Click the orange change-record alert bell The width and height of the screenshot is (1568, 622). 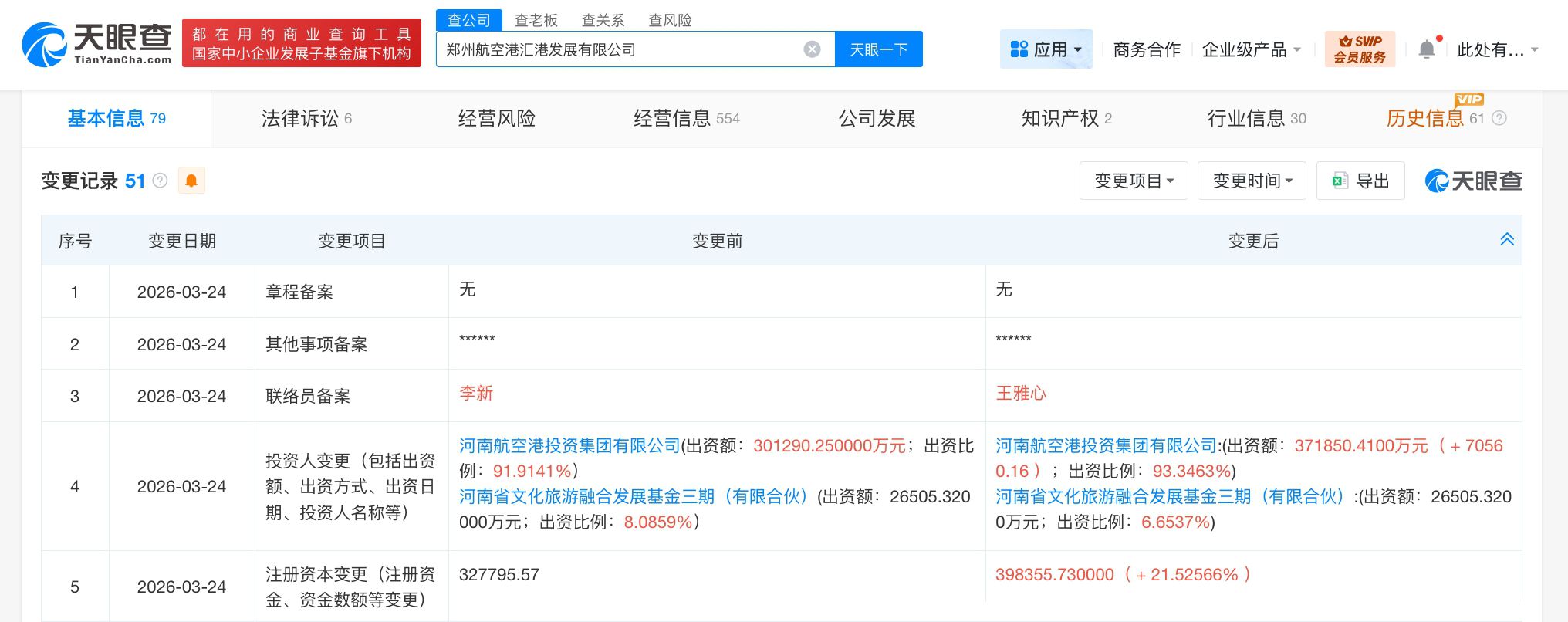191,181
